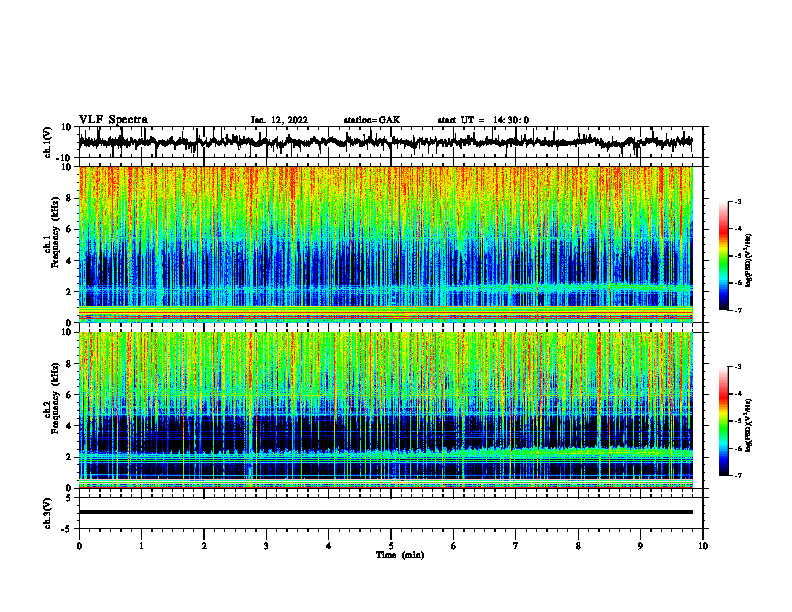The width and height of the screenshot is (792, 612).
Task: Select the "start UT = 14:30: 0" text
Action: [483, 120]
